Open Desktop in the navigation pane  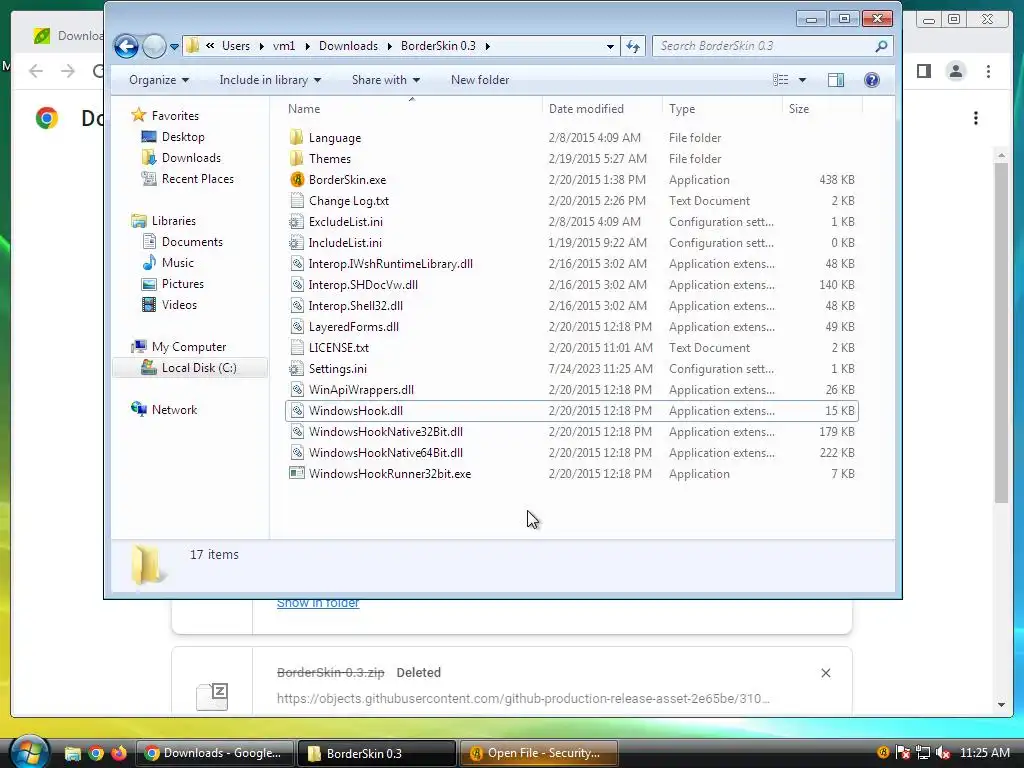coord(183,137)
